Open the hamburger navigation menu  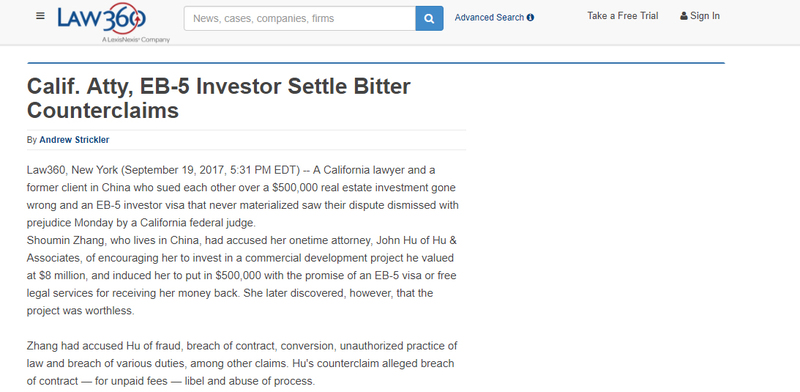tap(40, 16)
